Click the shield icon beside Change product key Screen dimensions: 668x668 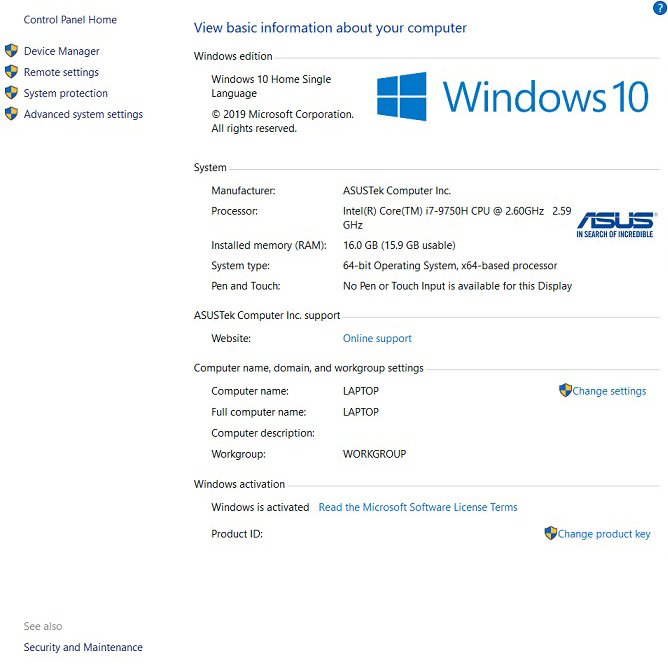[x=550, y=534]
